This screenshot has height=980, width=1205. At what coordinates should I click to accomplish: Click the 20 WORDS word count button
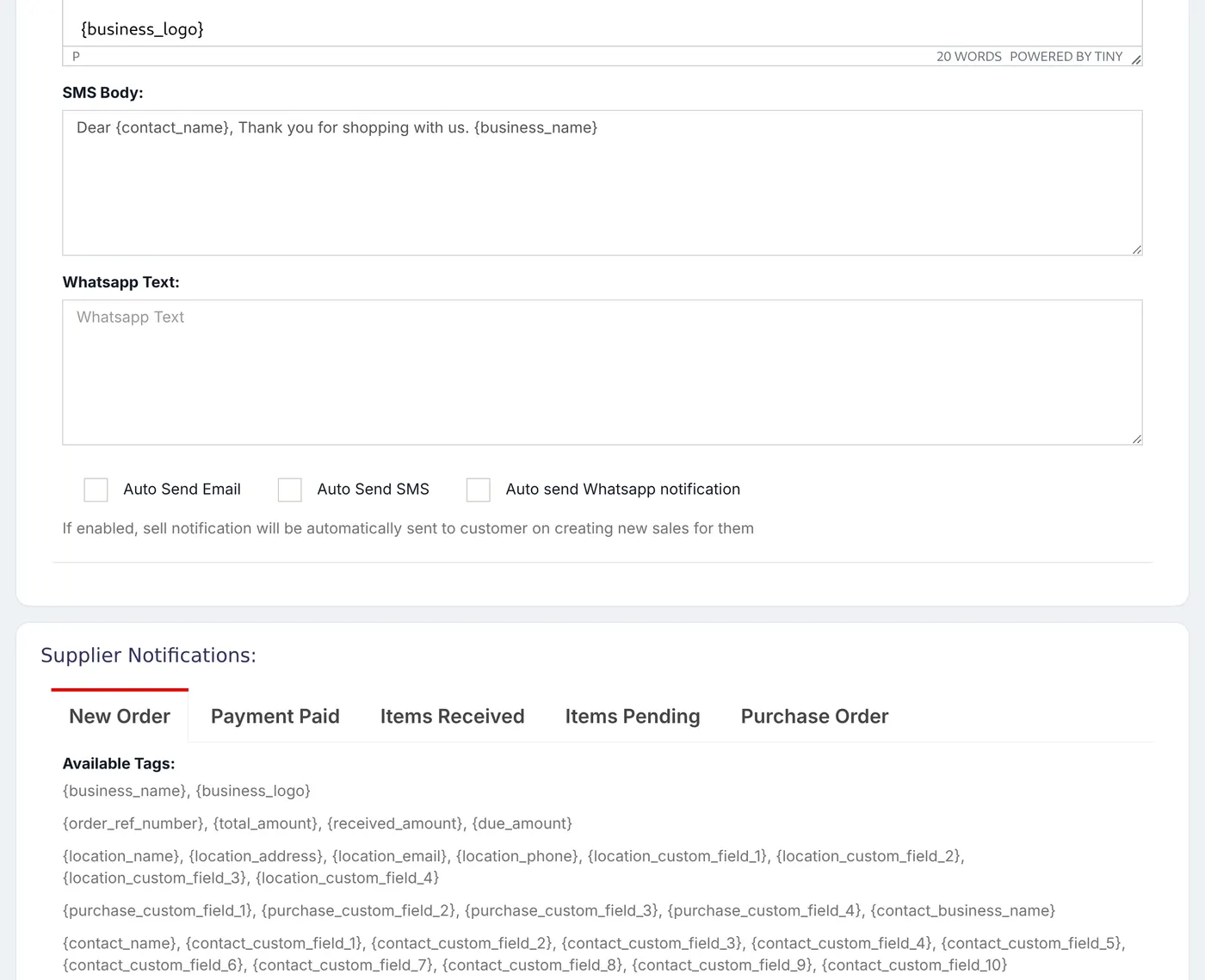click(x=969, y=57)
